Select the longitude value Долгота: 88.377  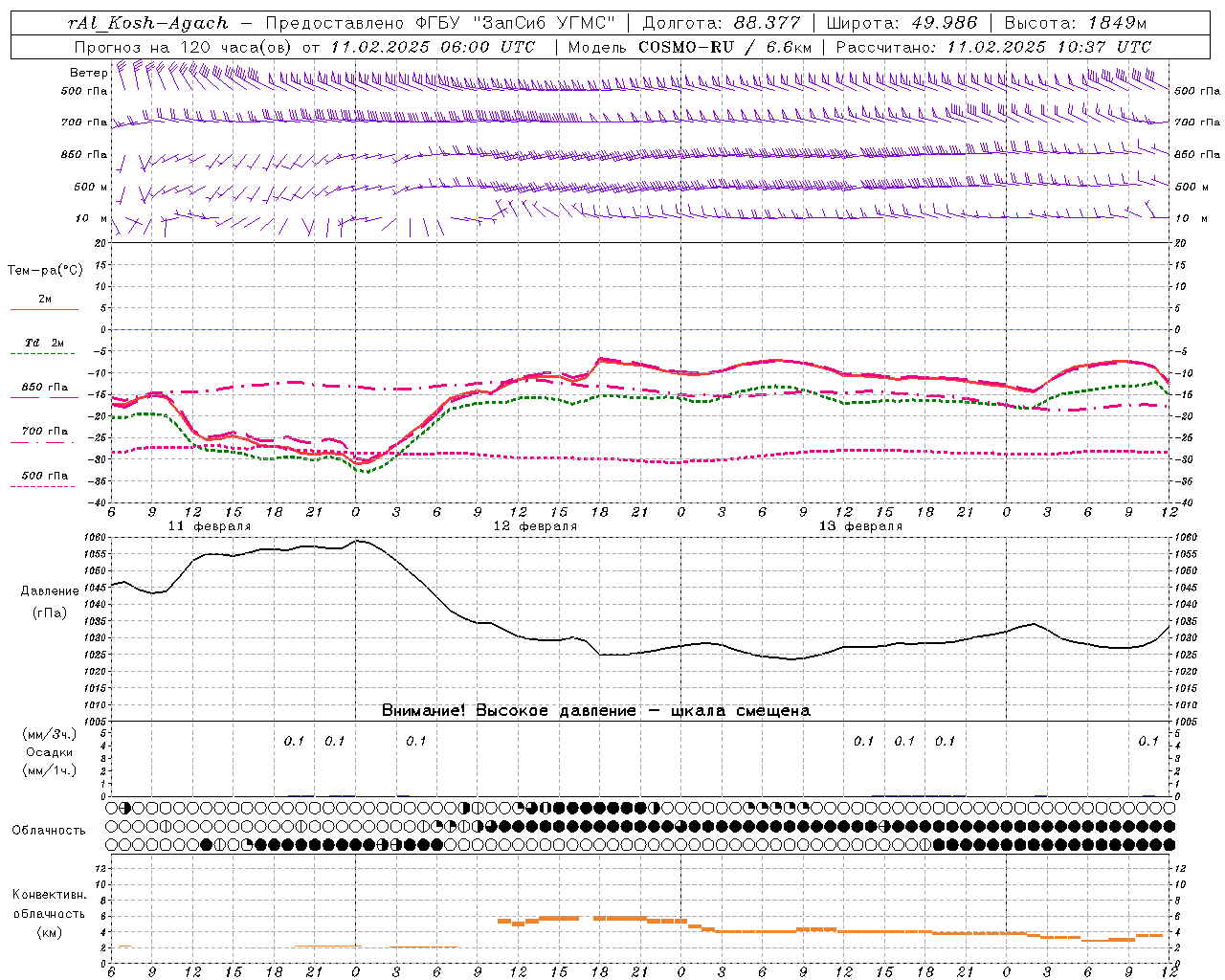(x=722, y=23)
